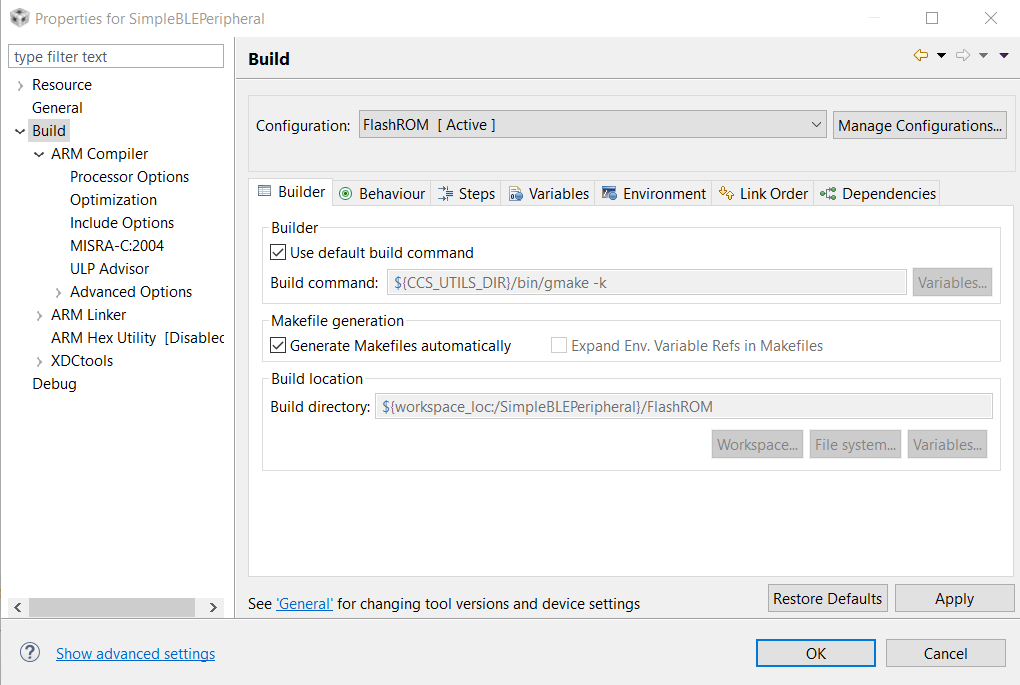Image resolution: width=1020 pixels, height=685 pixels.
Task: Toggle Expand Env. Variable Refs checkbox
Action: click(559, 345)
